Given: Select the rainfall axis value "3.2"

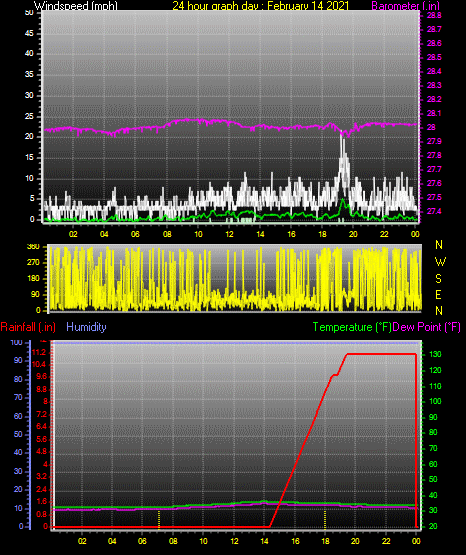Looking at the screenshot, I should pyautogui.click(x=42, y=476).
